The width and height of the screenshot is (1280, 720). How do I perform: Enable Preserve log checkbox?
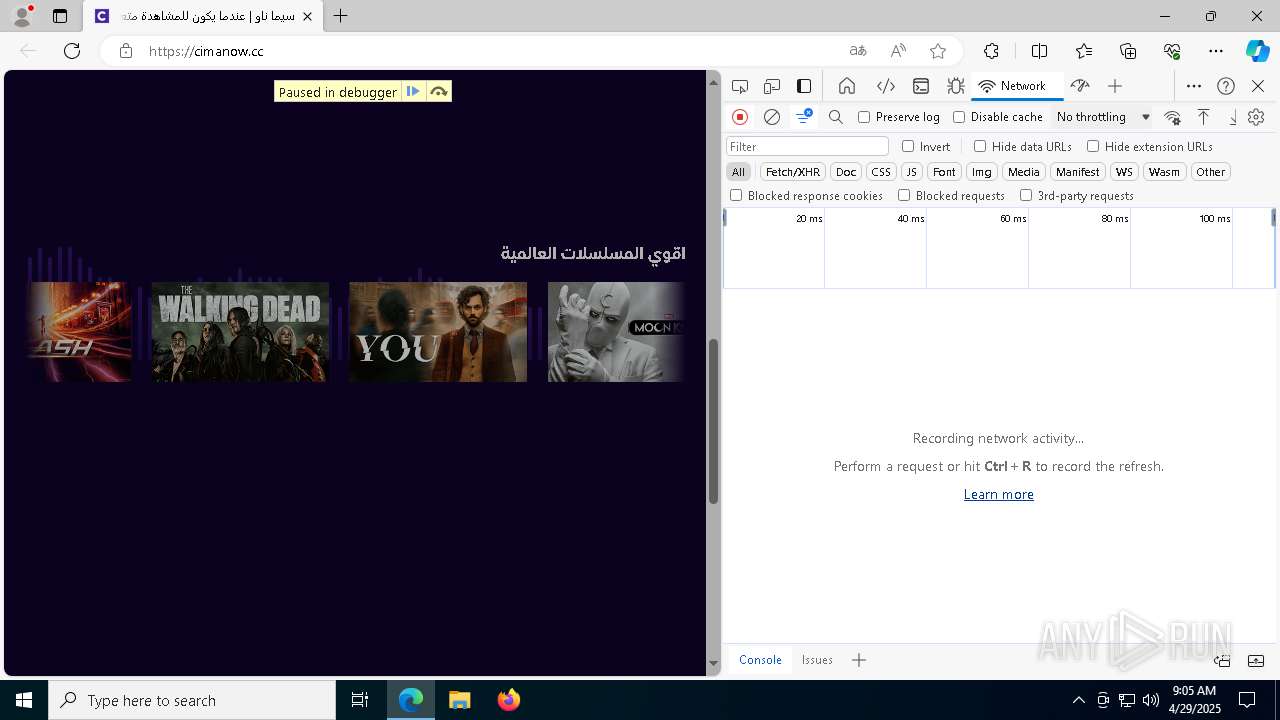coord(864,117)
